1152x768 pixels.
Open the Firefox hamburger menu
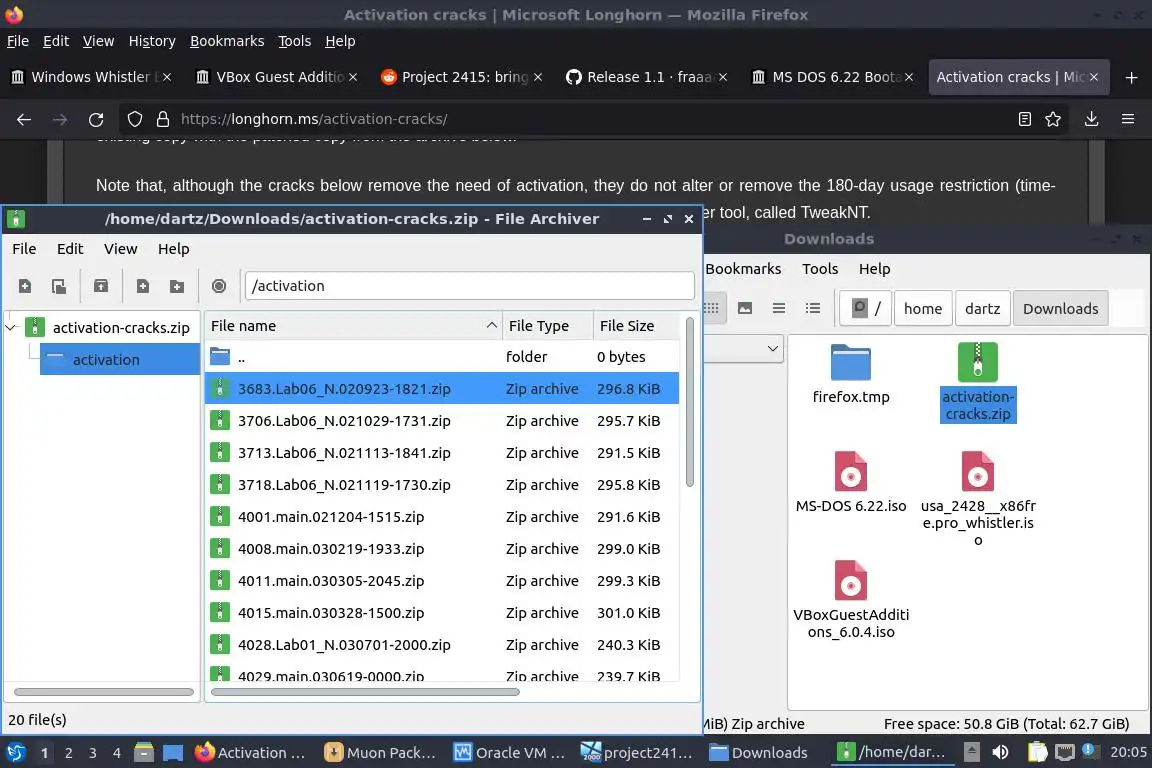(x=1128, y=119)
